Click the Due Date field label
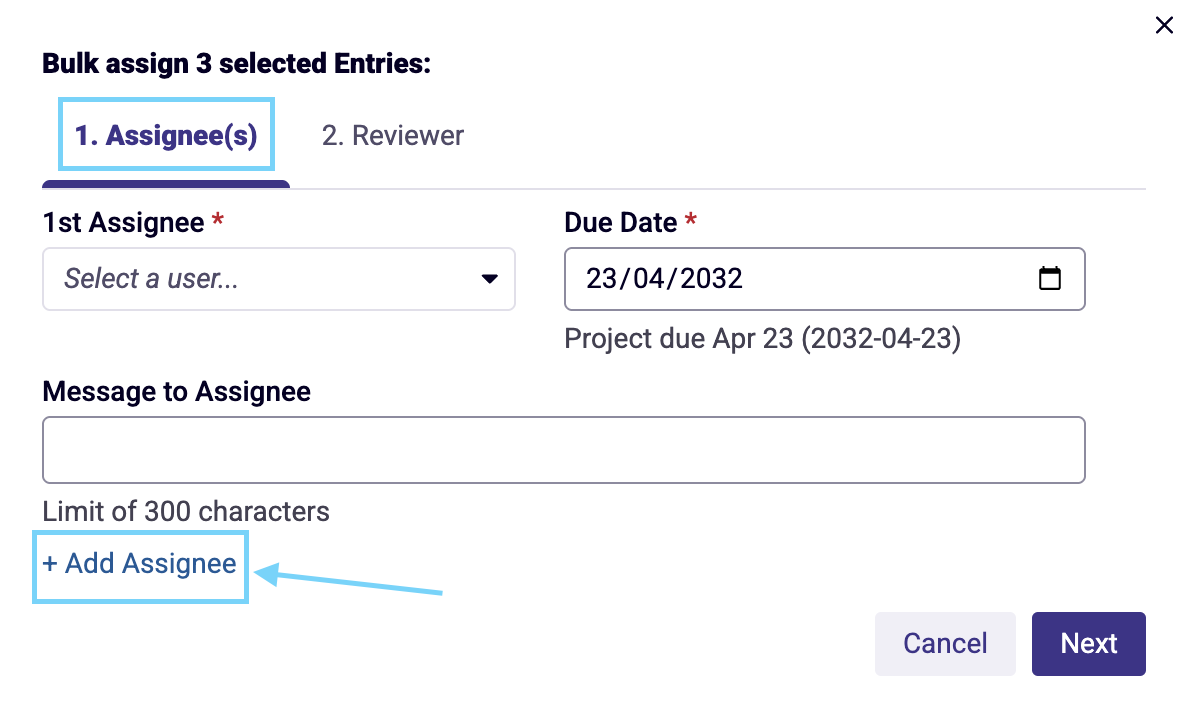This screenshot has height=720, width=1190. (x=620, y=222)
